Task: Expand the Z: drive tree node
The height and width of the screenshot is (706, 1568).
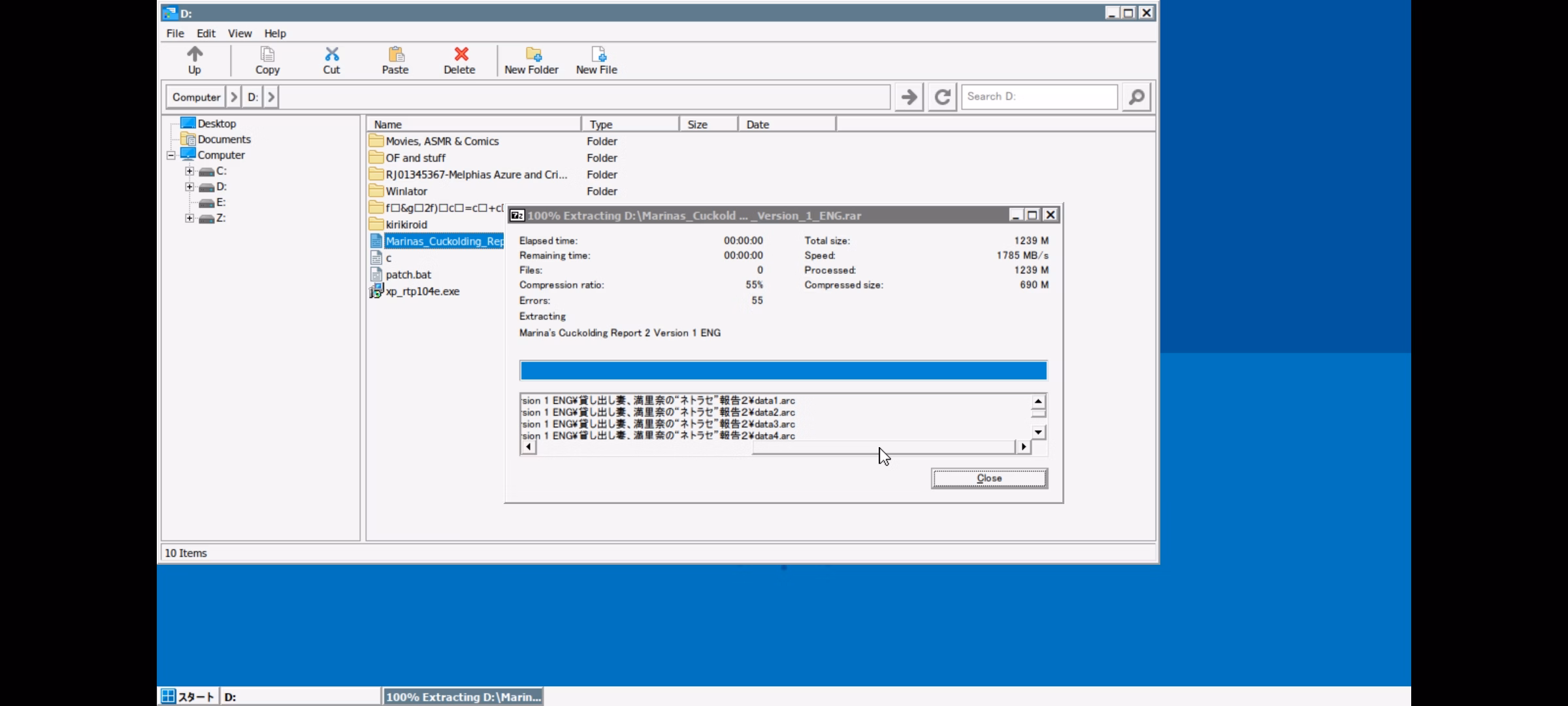Action: coord(189,218)
